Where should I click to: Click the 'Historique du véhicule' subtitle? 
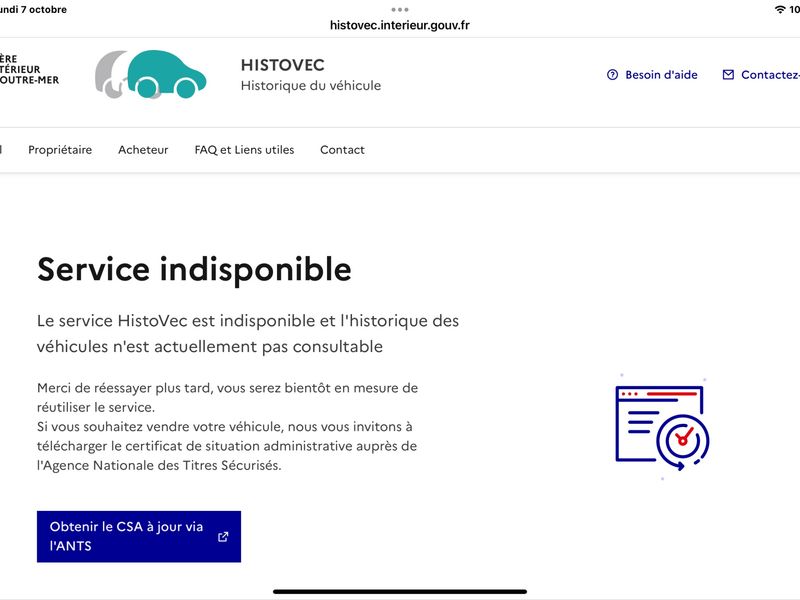pos(311,86)
